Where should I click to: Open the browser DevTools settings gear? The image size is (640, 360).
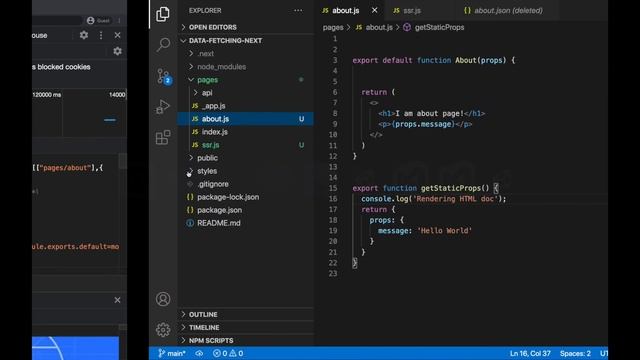(x=84, y=35)
